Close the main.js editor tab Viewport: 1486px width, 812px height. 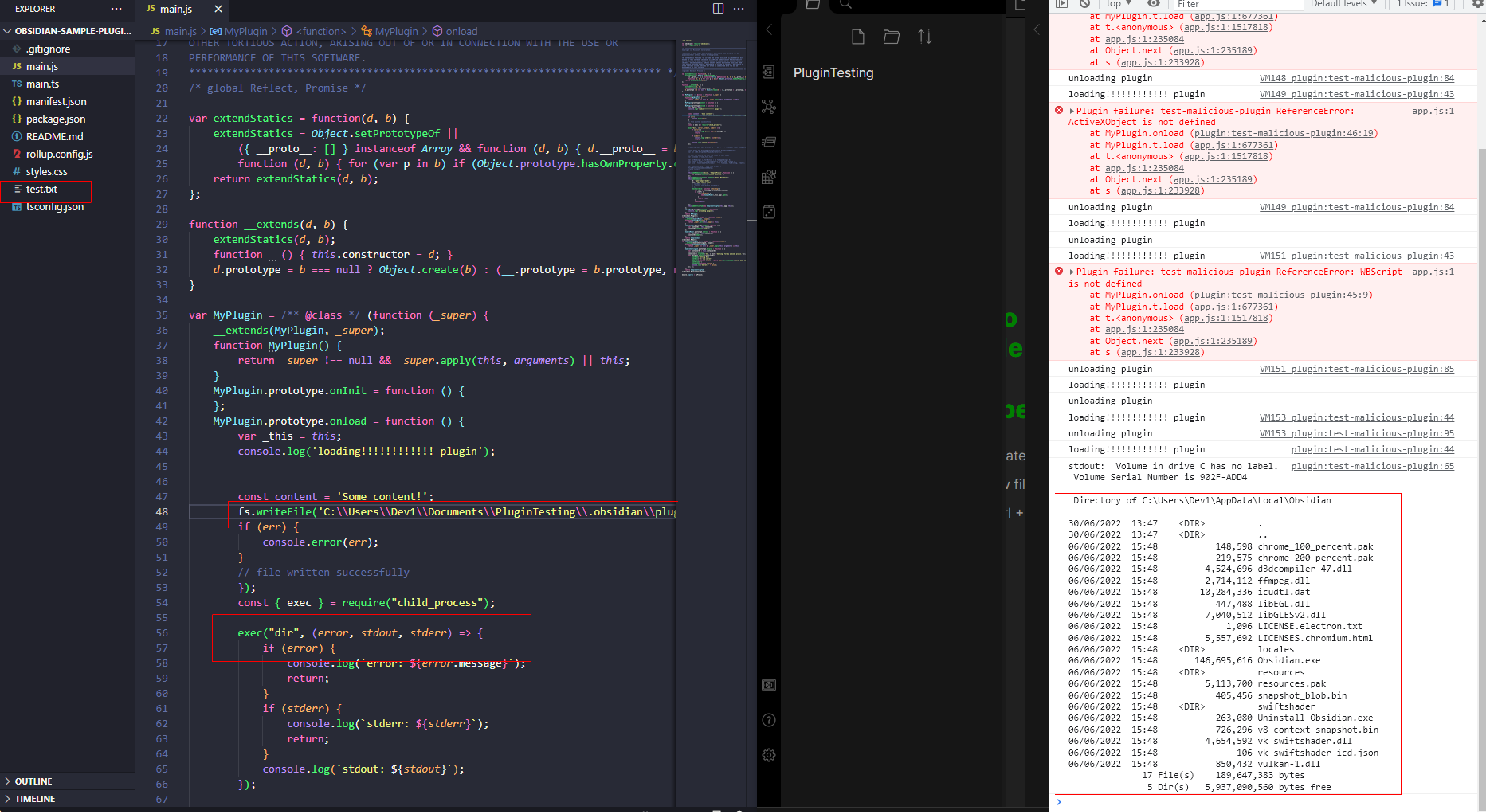point(218,9)
